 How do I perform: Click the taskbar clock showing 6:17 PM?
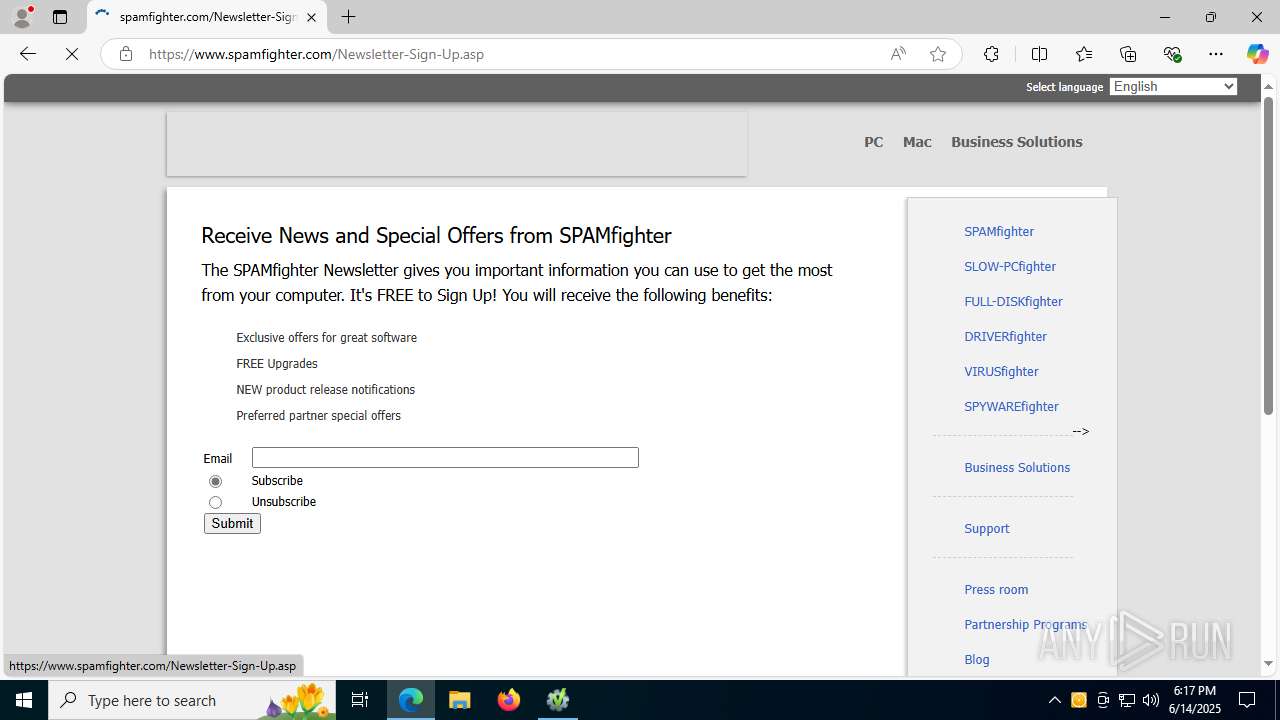click(1195, 700)
